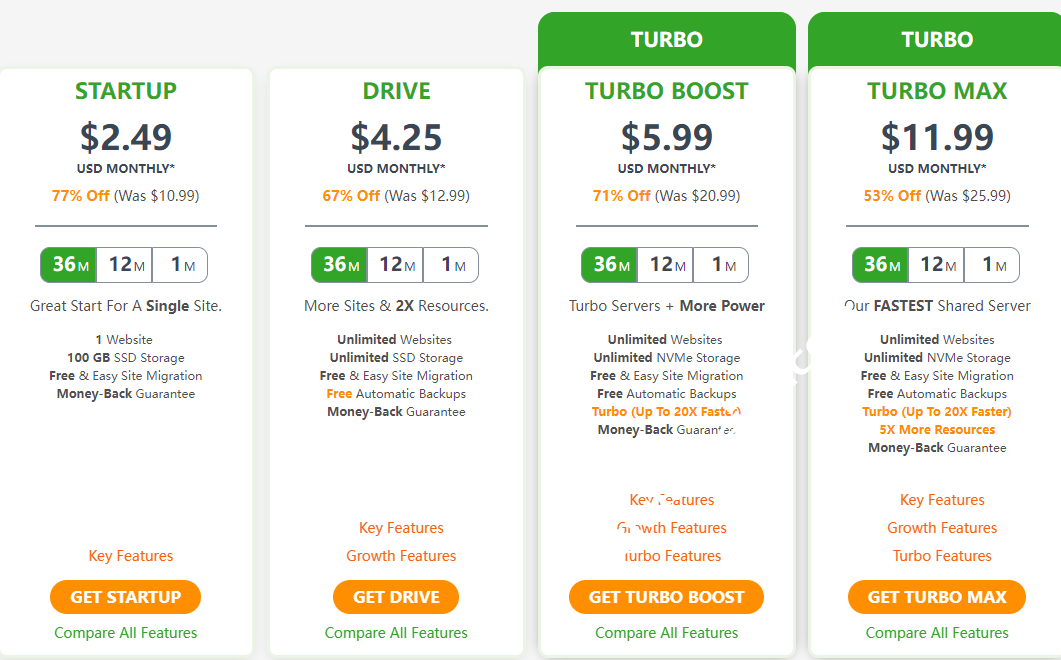1061x660 pixels.
Task: Expand Growth Features in Drive plan
Action: 401,556
